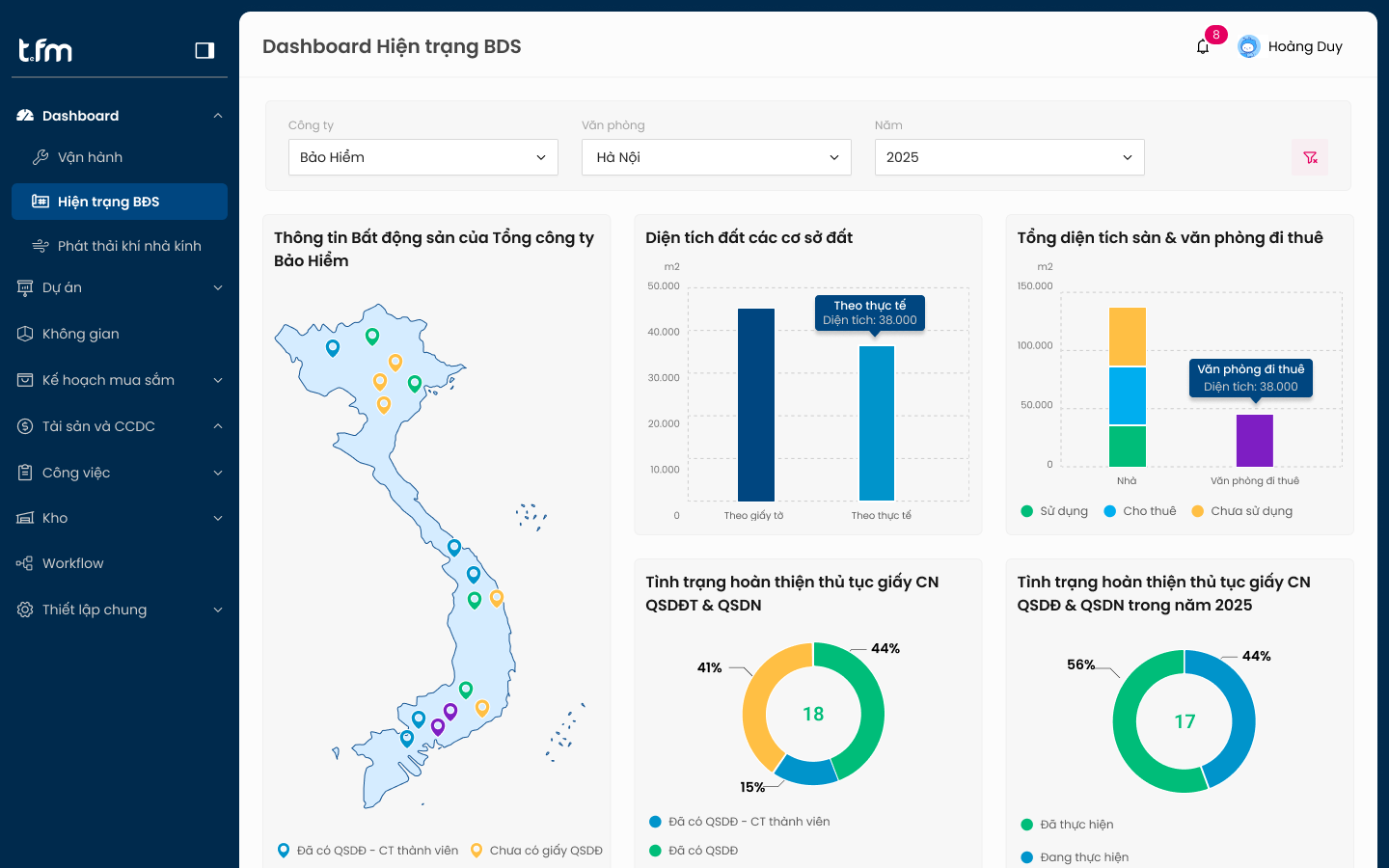Image resolution: width=1389 pixels, height=868 pixels.
Task: Click the Không gian cube icon
Action: click(25, 334)
